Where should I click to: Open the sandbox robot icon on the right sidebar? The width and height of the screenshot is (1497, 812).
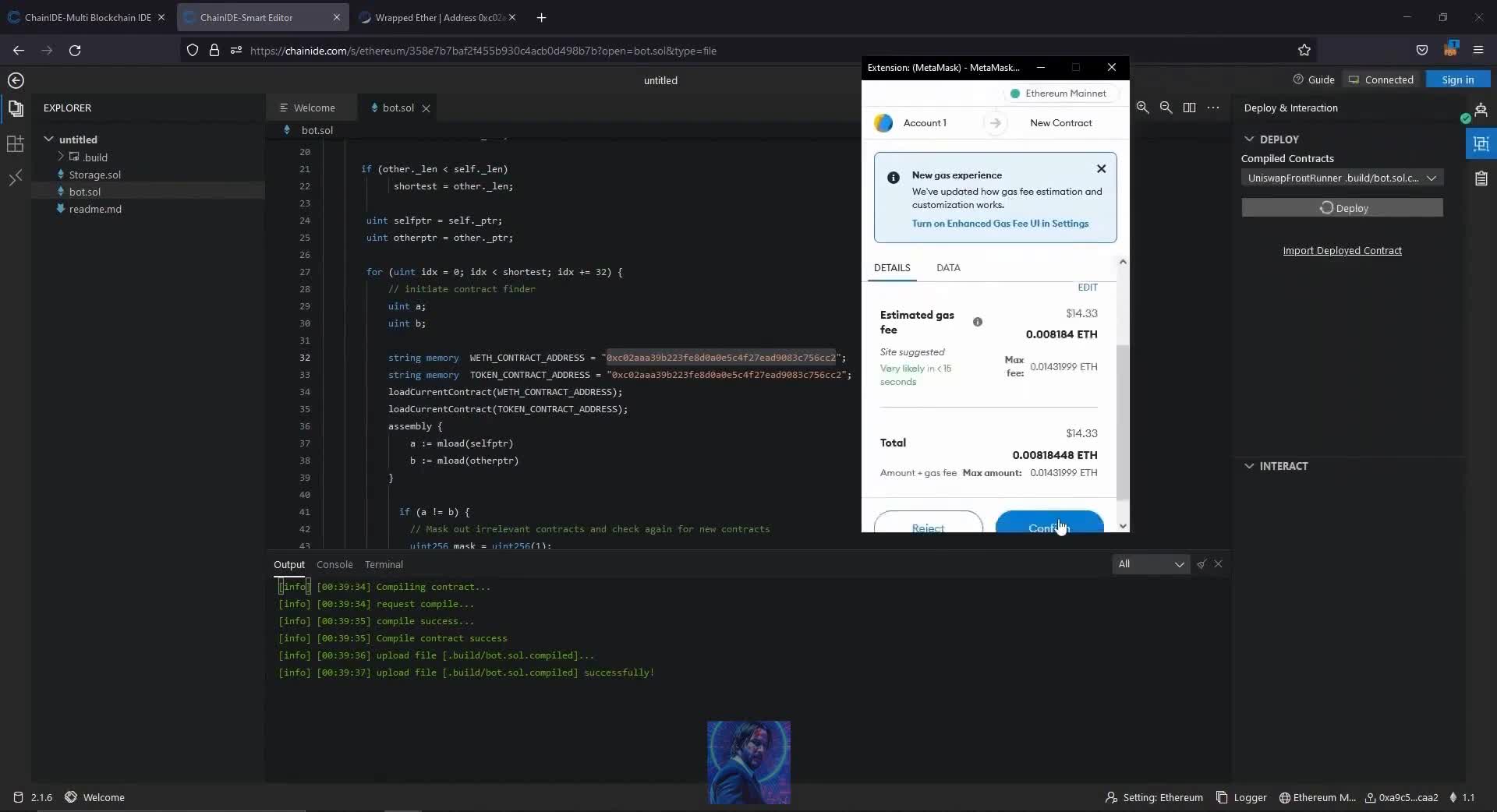1482,110
